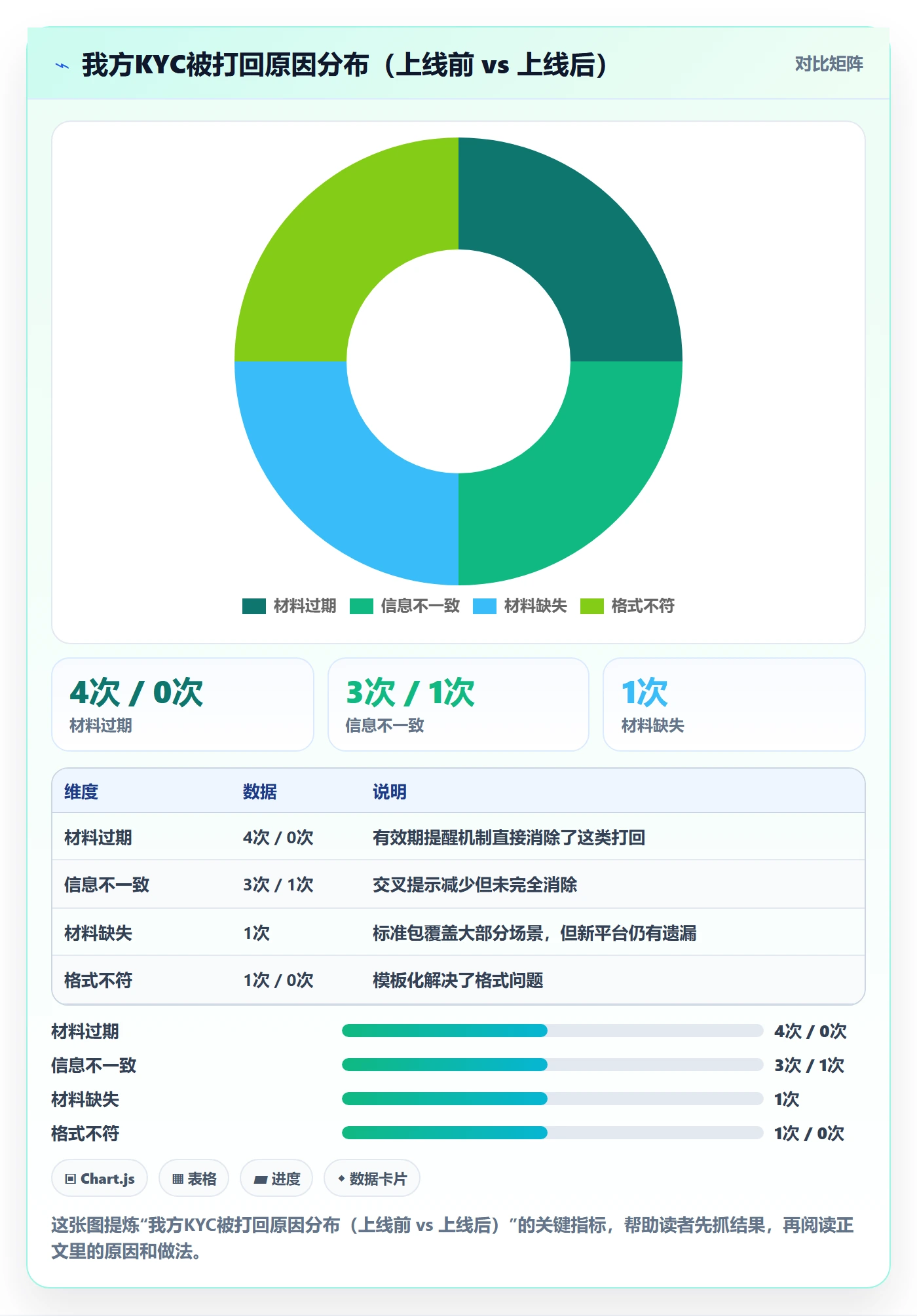Select the 格式不符 table row

click(x=458, y=980)
